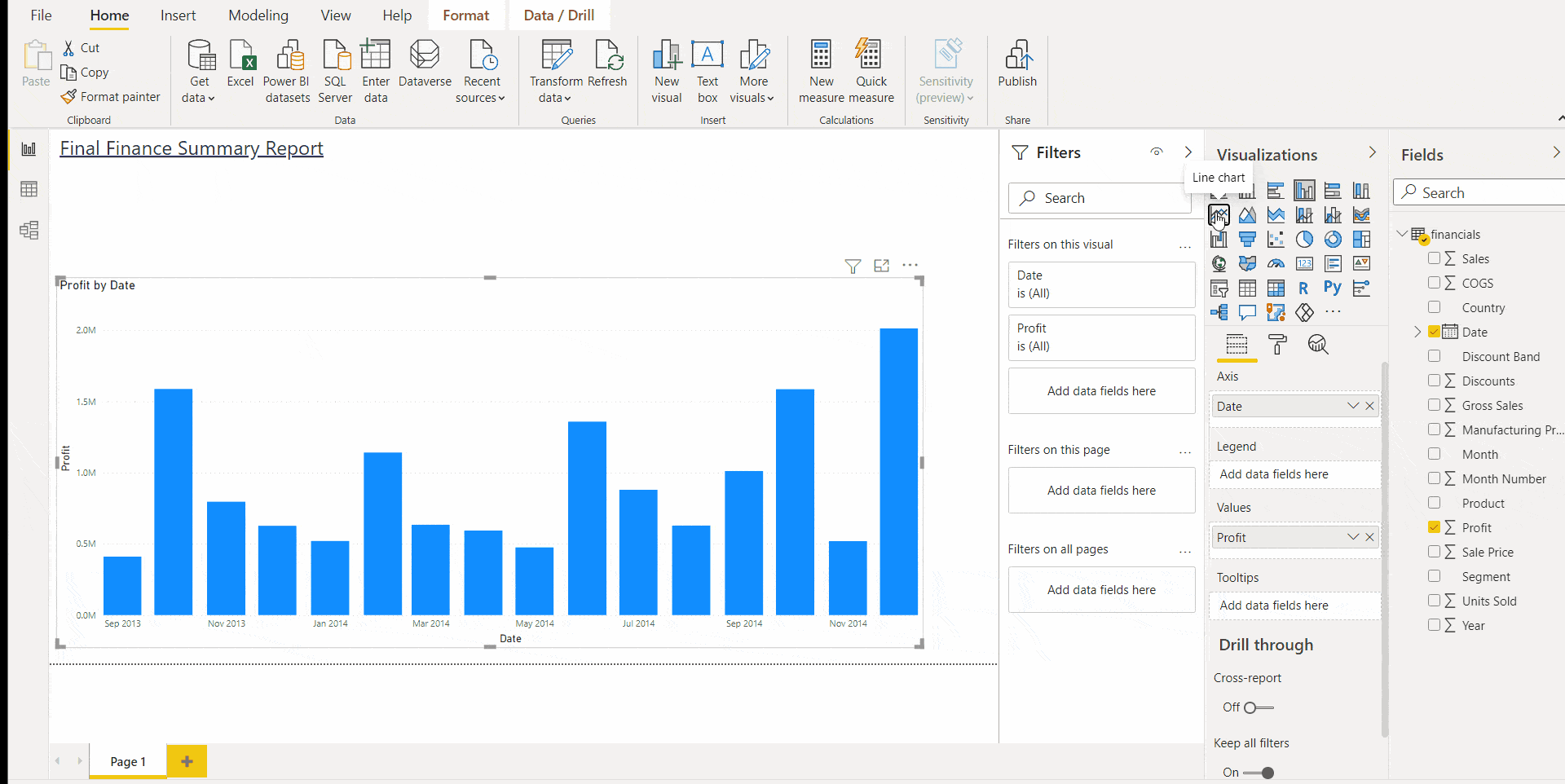The height and width of the screenshot is (784, 1565).
Task: Select the Treemap visualization
Action: coord(1360,239)
